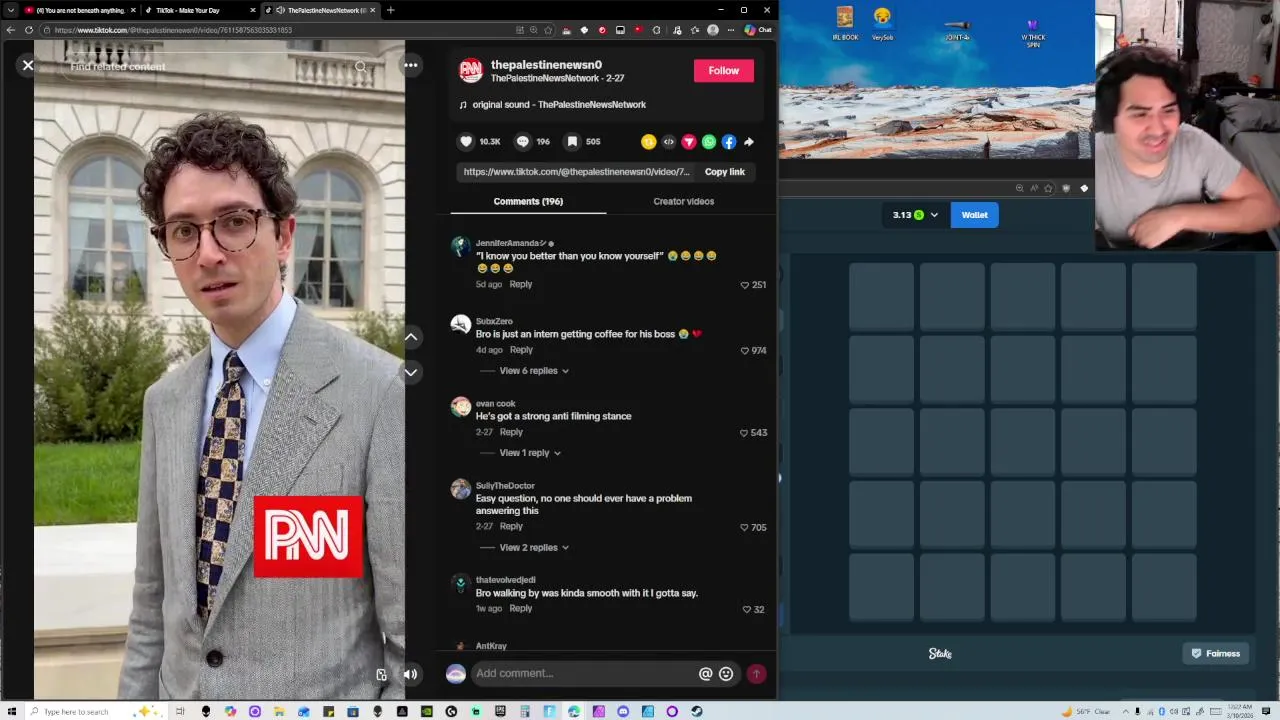
Task: Like JenniferAmanda's comment with 251 likes
Action: click(x=744, y=285)
